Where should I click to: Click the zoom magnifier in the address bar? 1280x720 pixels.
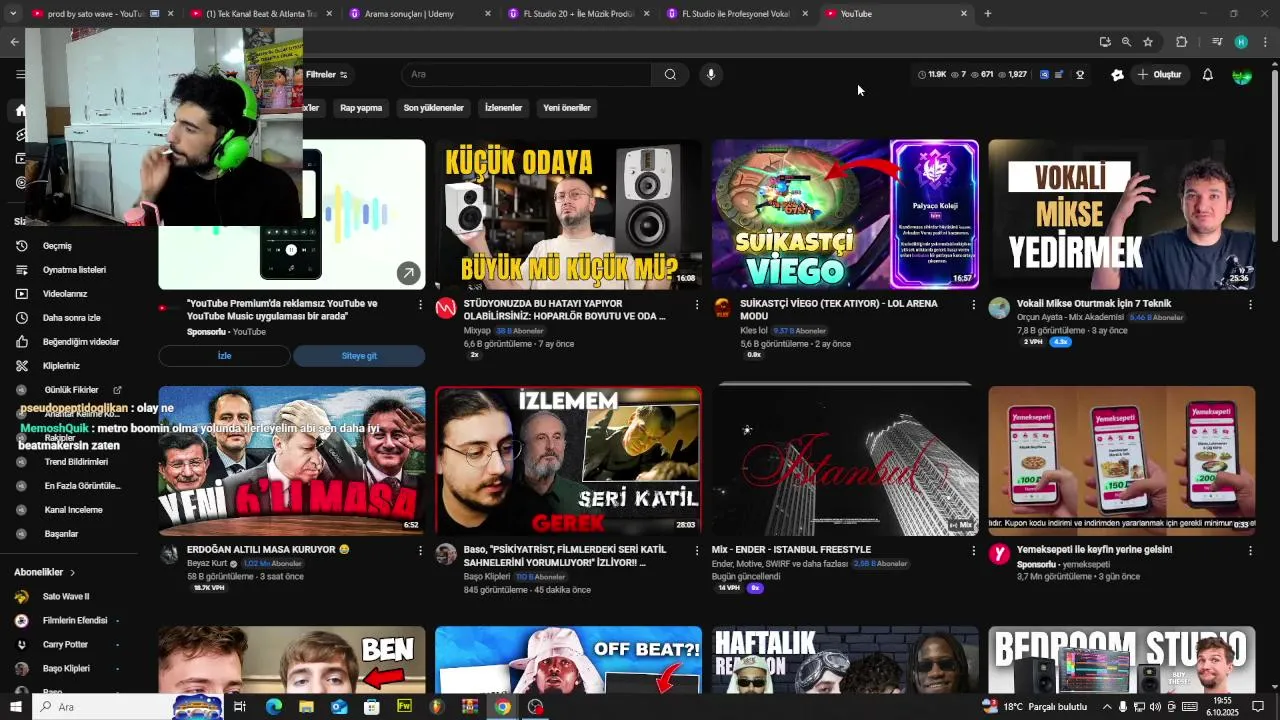click(x=1126, y=42)
